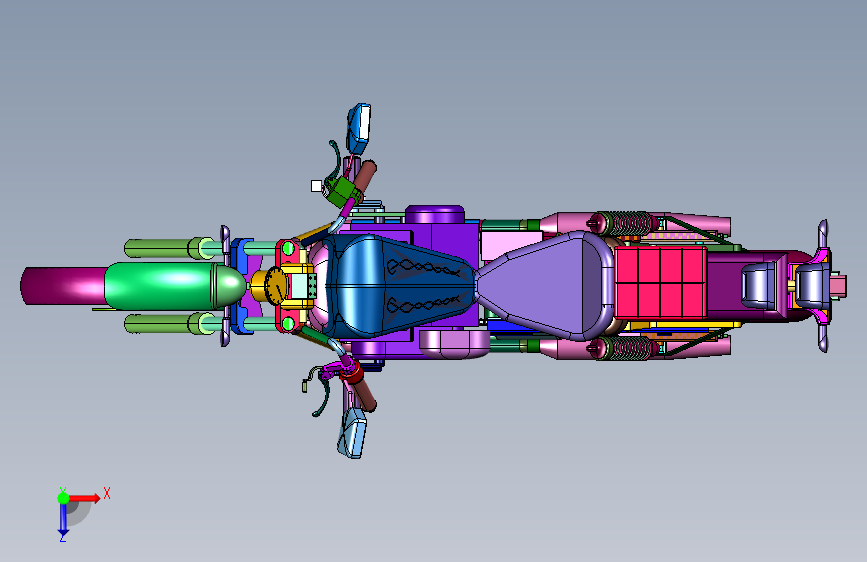867x562 pixels.
Task: Click the X label on the axis triad
Action: (x=107, y=493)
